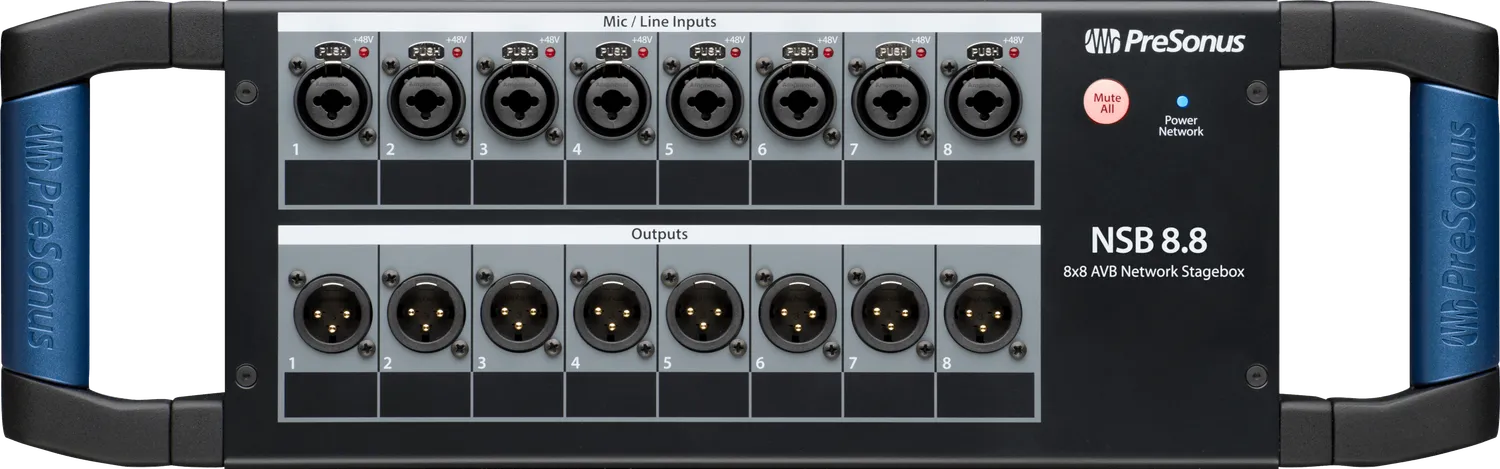
Task: Click the NSB 8.8 model name
Action: [1149, 242]
